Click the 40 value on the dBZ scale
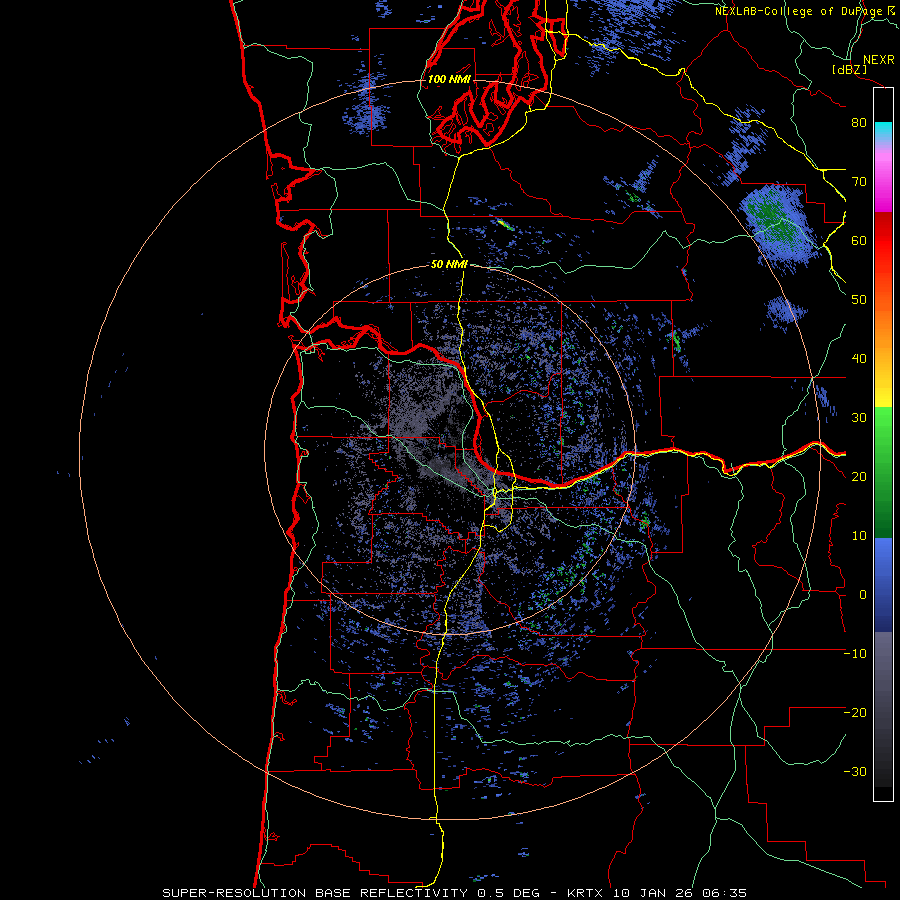 tap(859, 359)
